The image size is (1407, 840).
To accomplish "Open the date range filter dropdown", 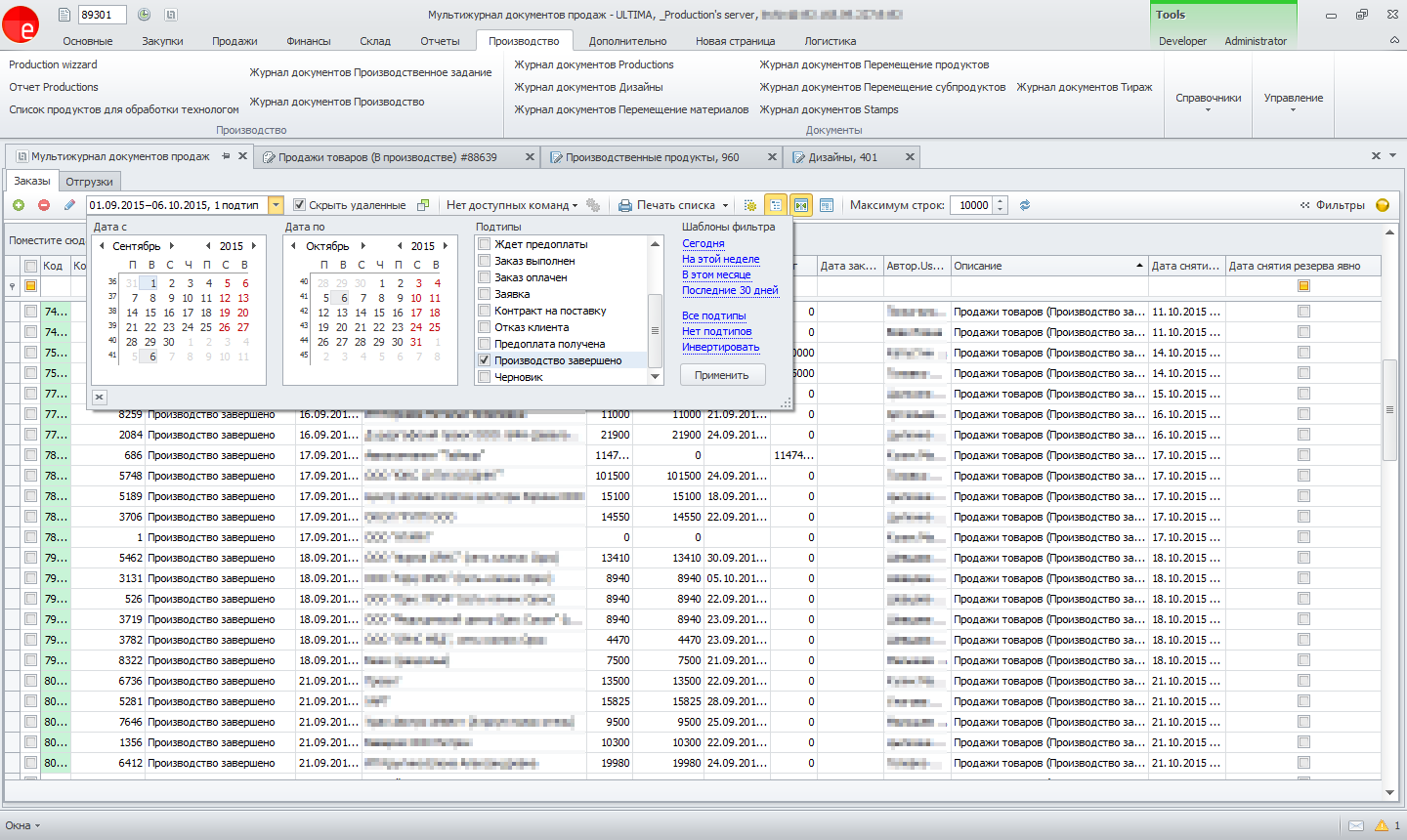I will 276,205.
